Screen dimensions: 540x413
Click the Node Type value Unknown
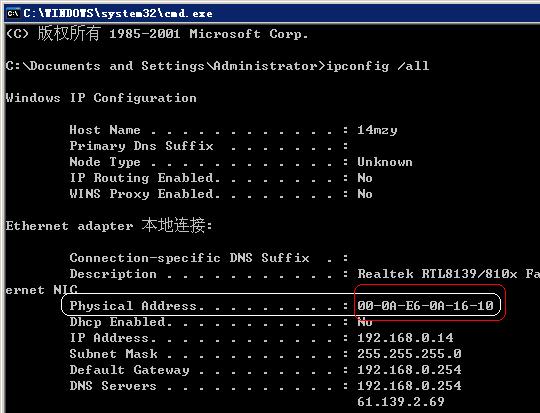coord(385,162)
